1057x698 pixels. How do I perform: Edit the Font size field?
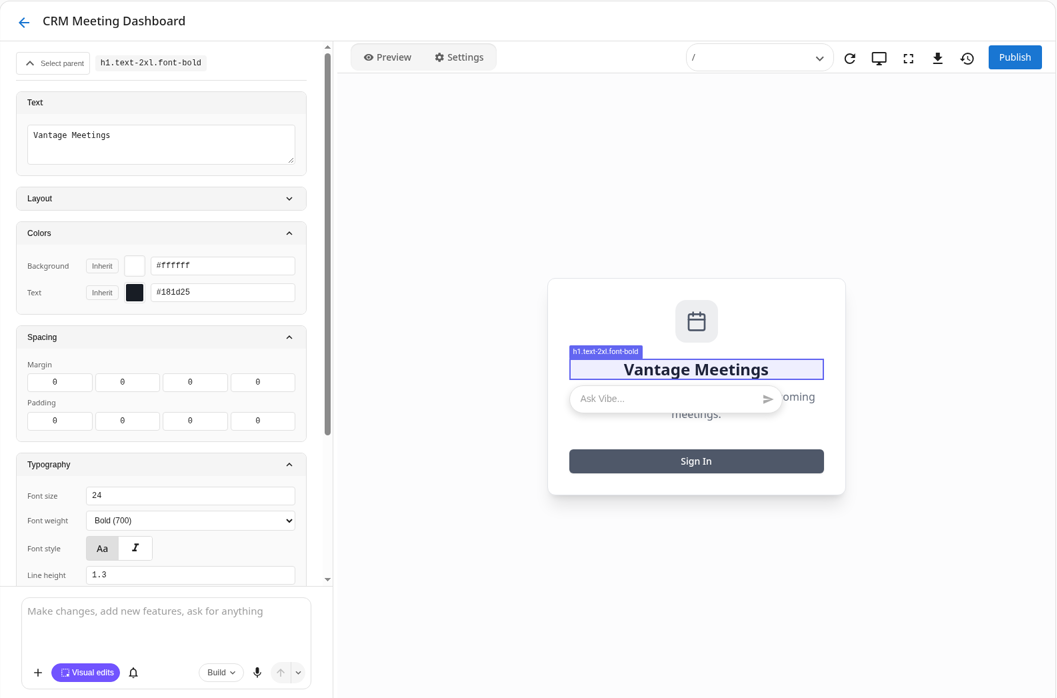coord(190,496)
